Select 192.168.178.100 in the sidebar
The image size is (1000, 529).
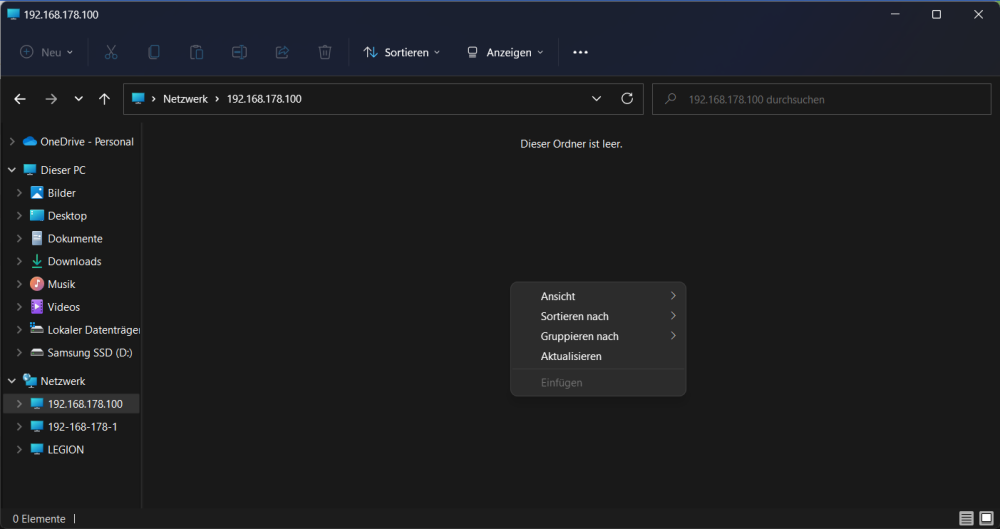pyautogui.click(x=85, y=404)
